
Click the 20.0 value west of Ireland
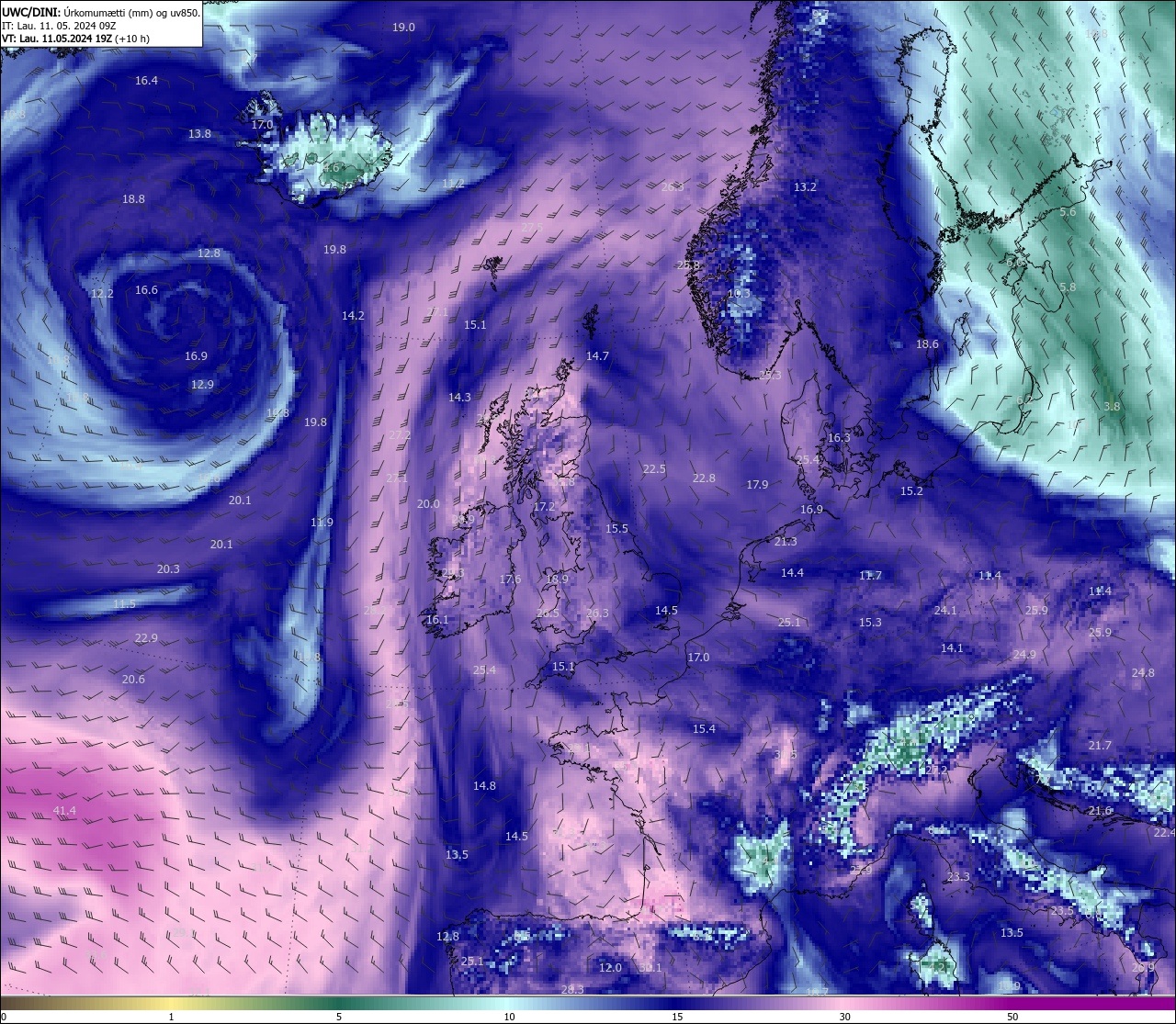[x=428, y=504]
